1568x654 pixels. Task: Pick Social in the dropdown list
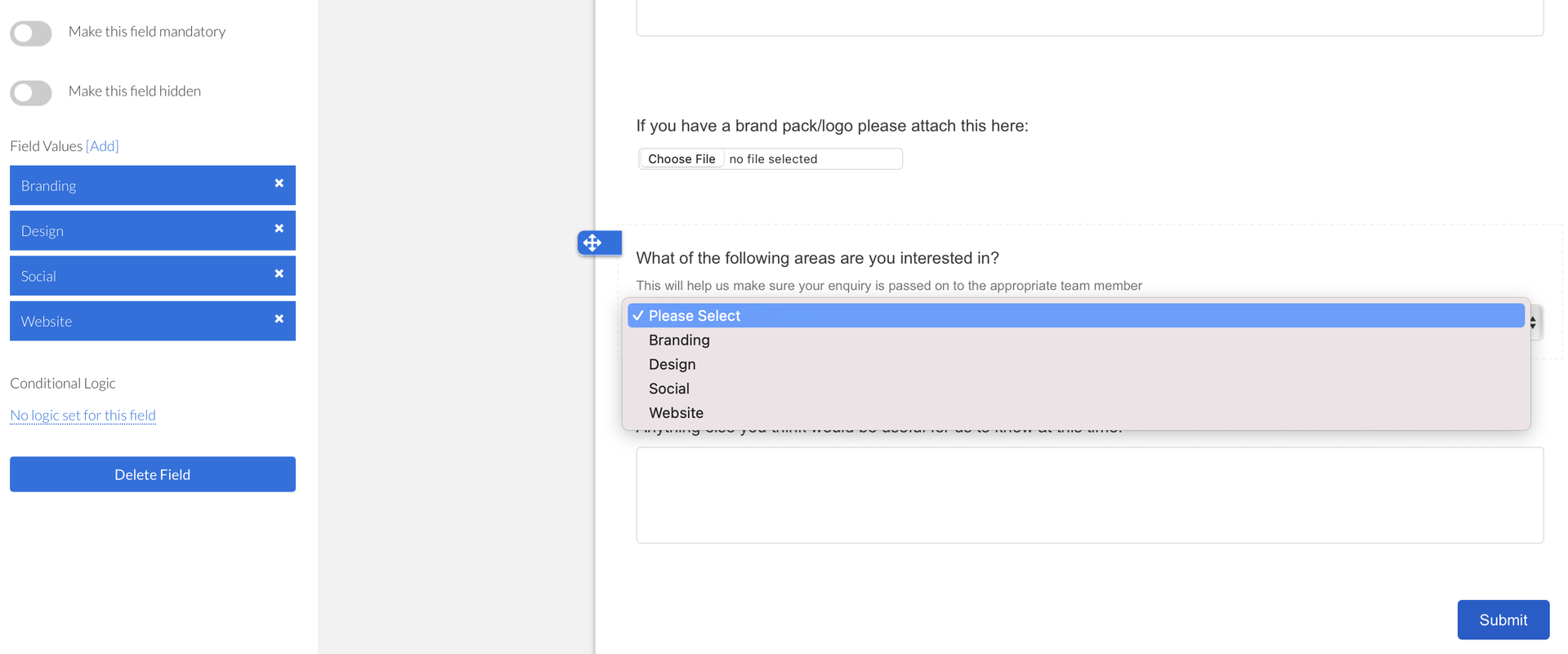pos(668,389)
